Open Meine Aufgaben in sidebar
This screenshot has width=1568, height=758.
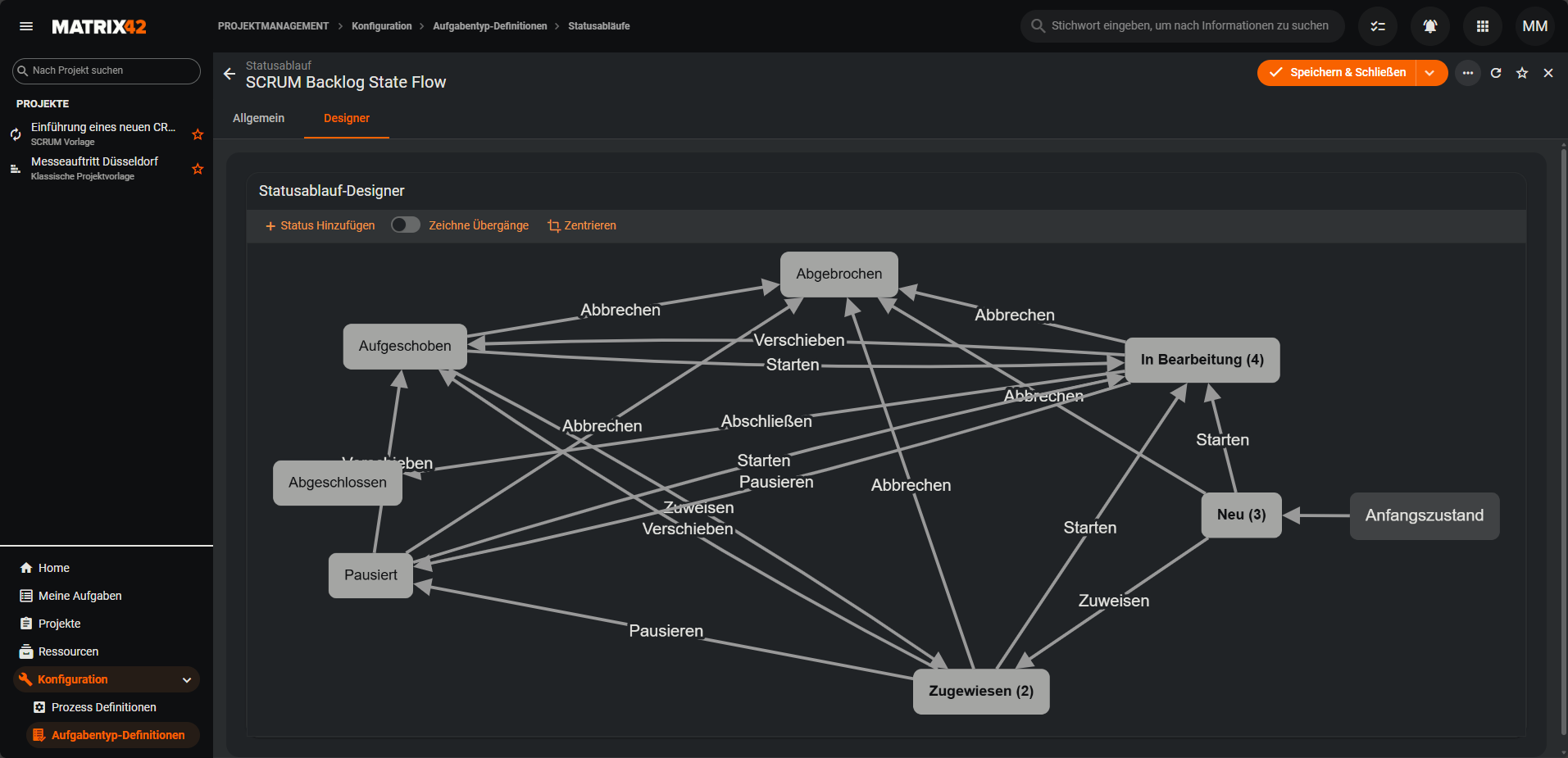[80, 596]
